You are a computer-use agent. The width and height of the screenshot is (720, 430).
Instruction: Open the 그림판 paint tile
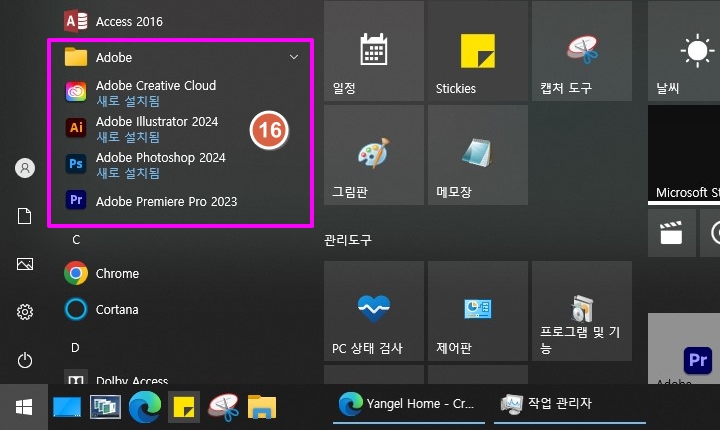tap(374, 155)
